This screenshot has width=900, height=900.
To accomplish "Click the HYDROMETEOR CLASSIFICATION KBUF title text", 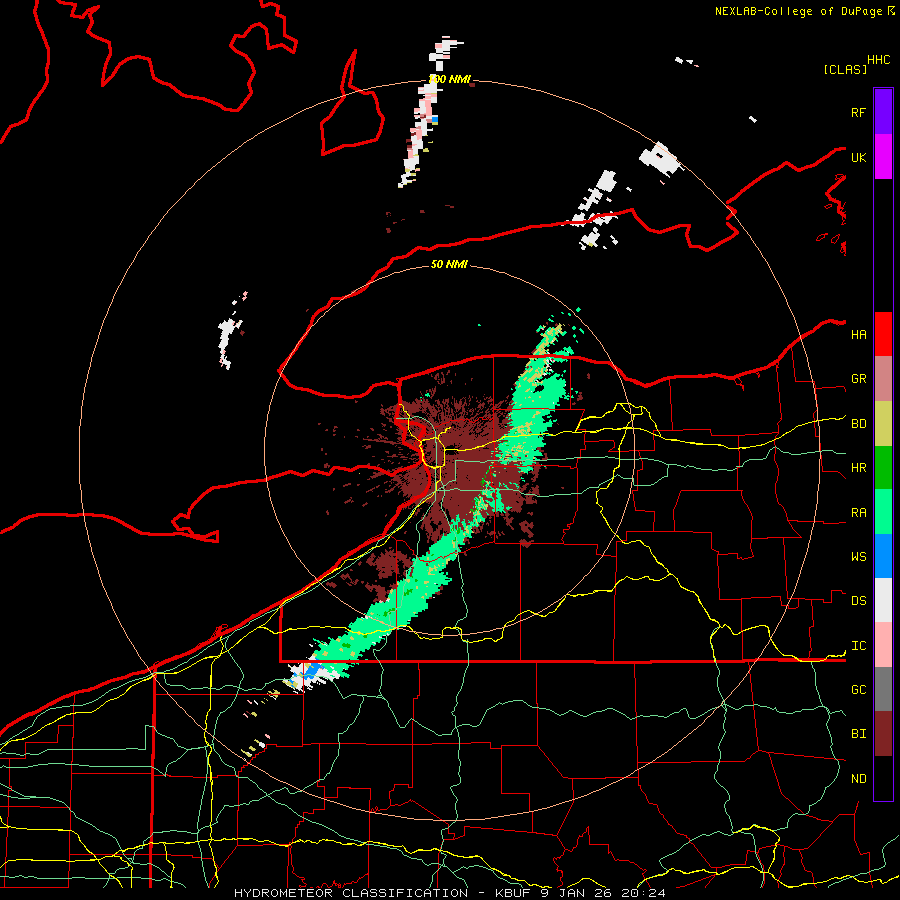I will click(x=449, y=893).
